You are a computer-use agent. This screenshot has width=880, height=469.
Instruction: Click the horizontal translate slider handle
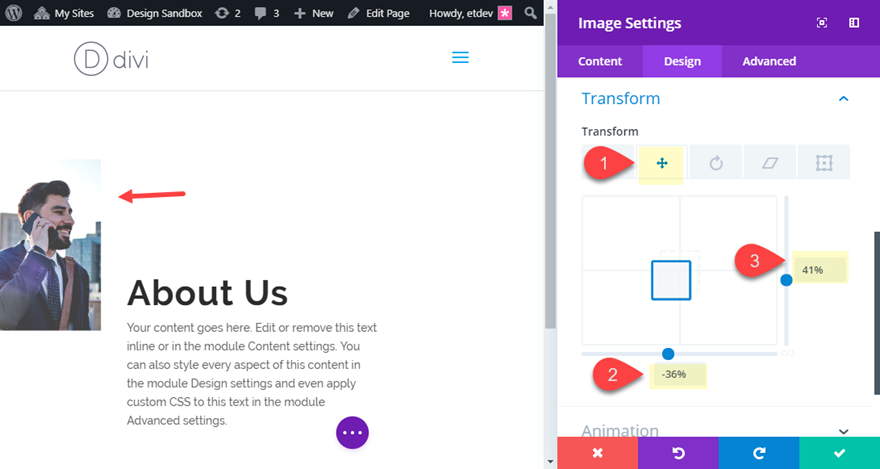pos(668,353)
